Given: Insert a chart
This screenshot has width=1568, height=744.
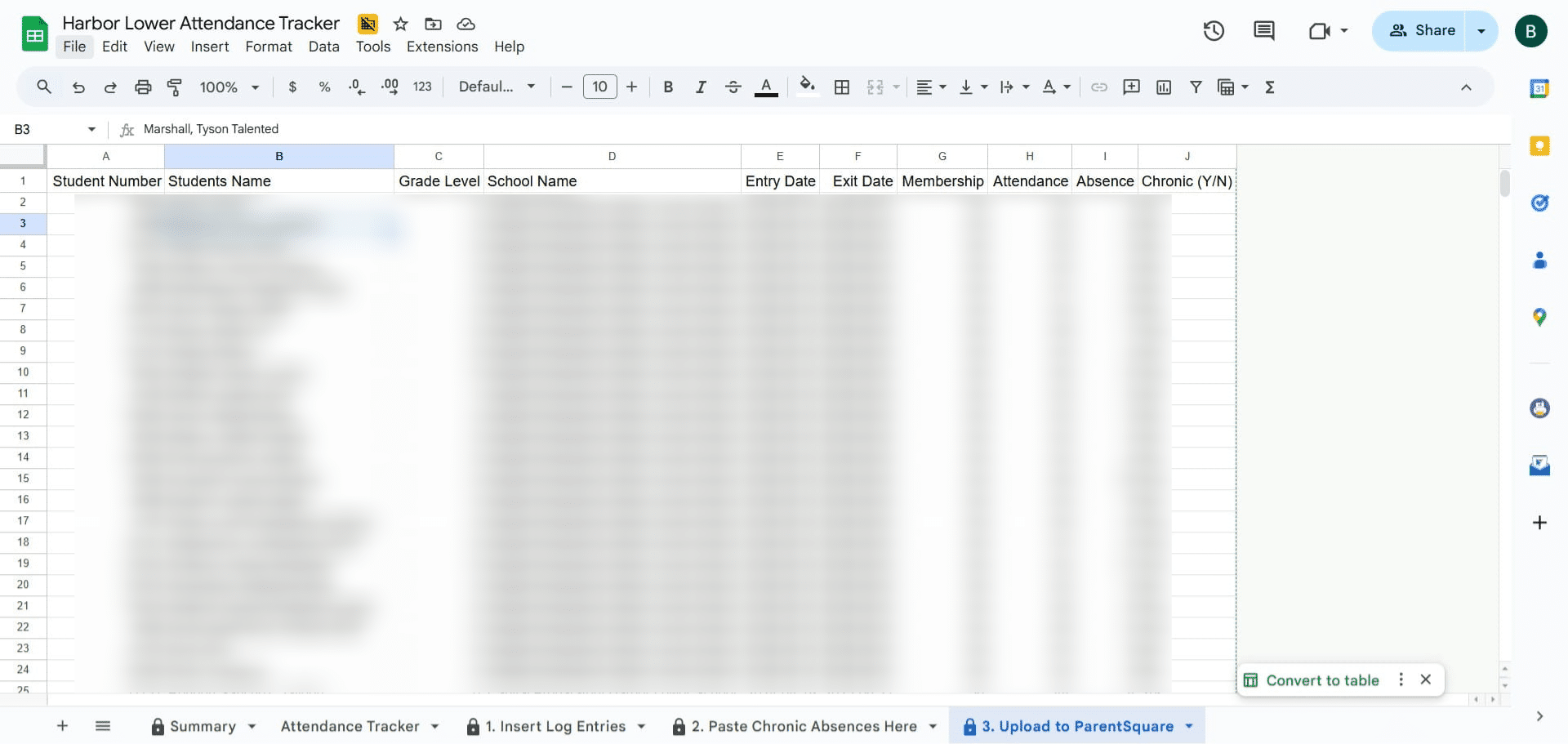Looking at the screenshot, I should coord(1164,87).
